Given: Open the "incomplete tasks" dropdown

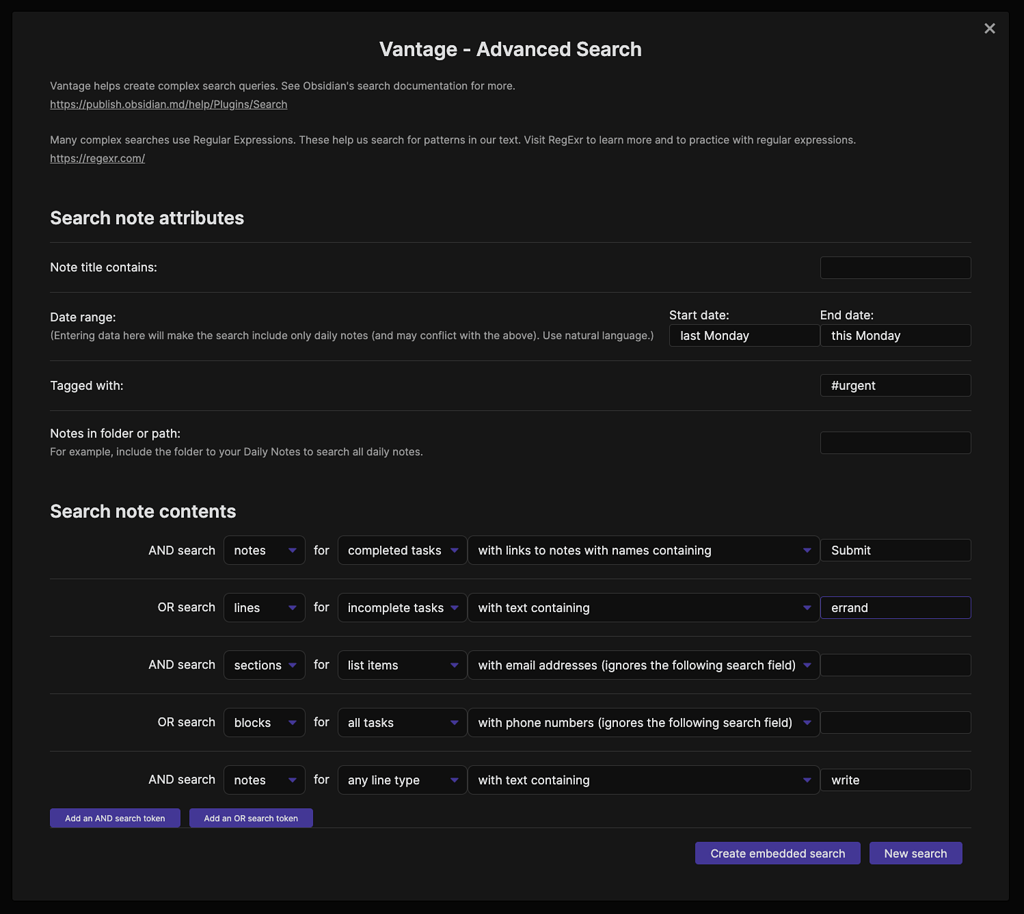Looking at the screenshot, I should pos(401,607).
